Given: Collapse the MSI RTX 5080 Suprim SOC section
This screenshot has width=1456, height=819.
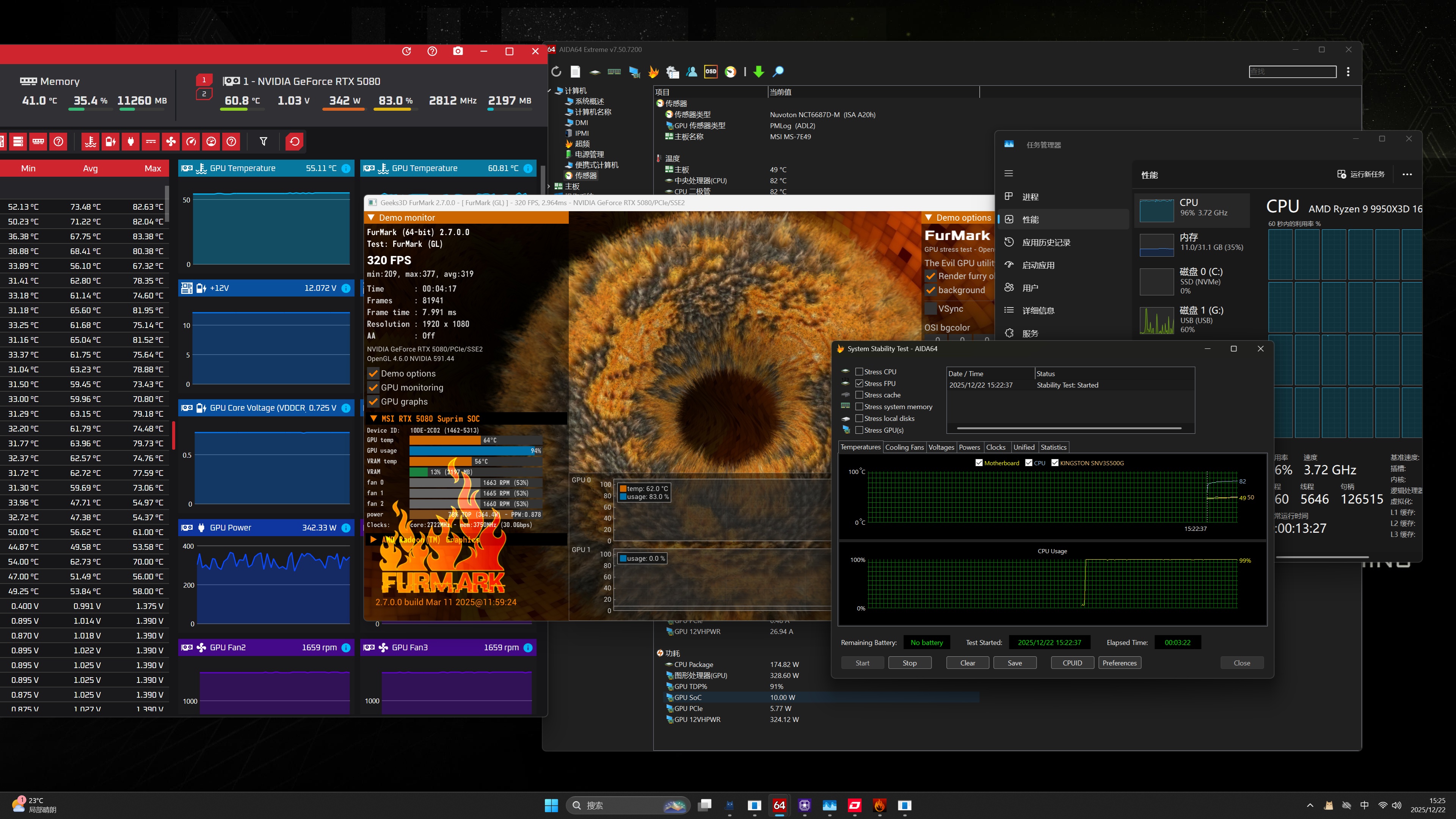Looking at the screenshot, I should (373, 418).
